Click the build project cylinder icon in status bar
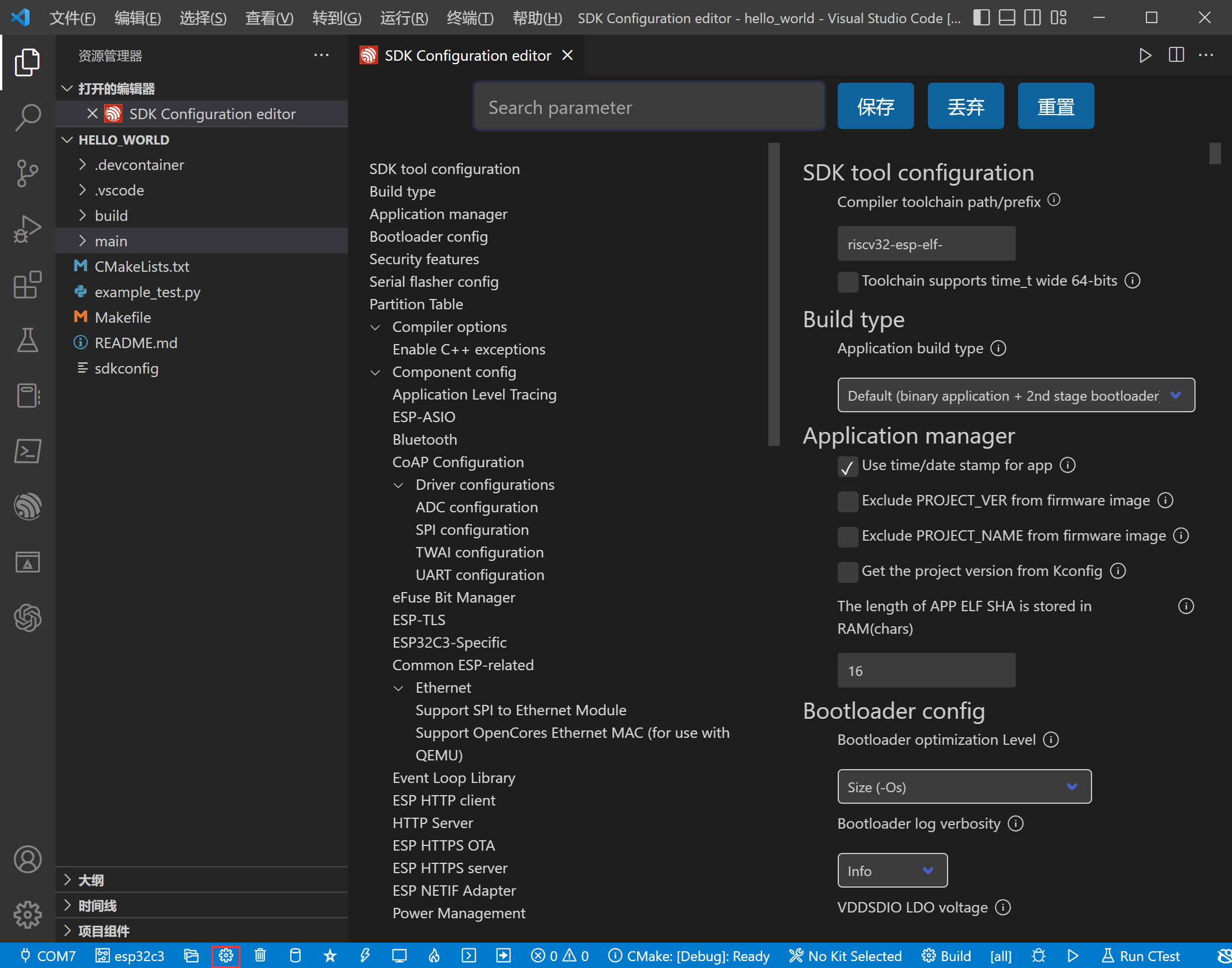The width and height of the screenshot is (1232, 968). point(295,956)
